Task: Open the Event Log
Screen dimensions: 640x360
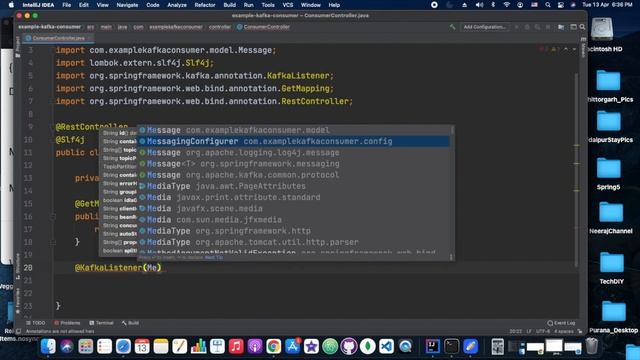Action: click(x=561, y=323)
